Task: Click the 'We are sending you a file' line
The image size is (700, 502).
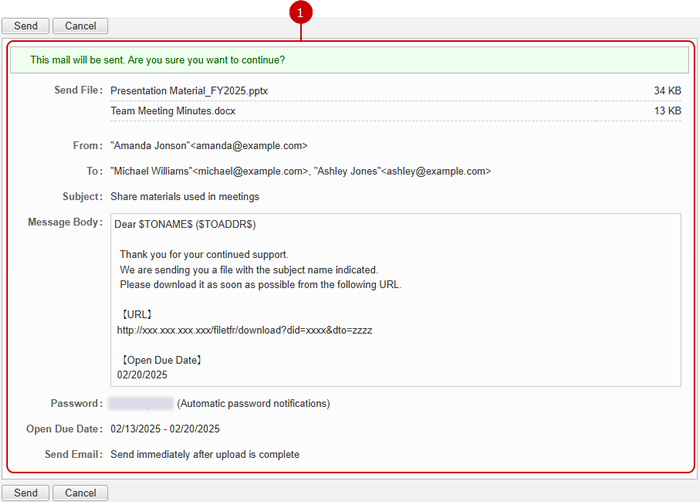Action: point(249,270)
